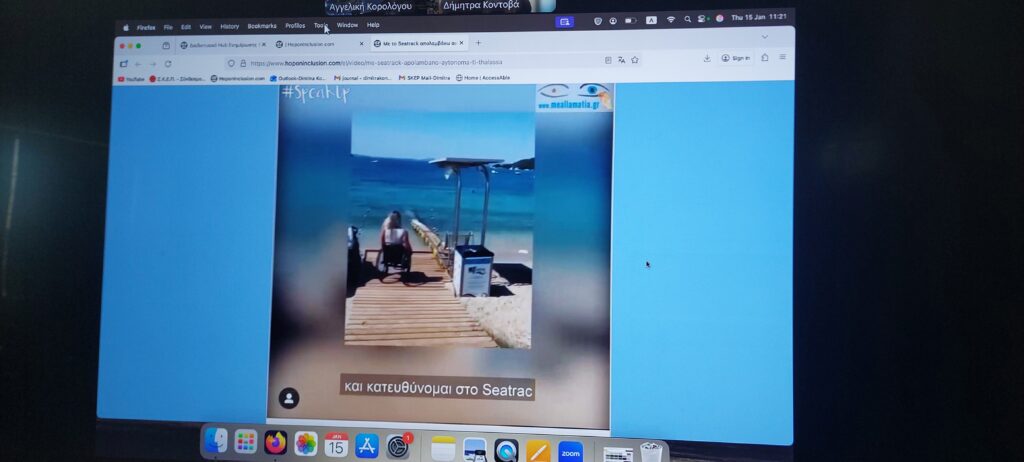Click the Sign in account button

[735, 58]
